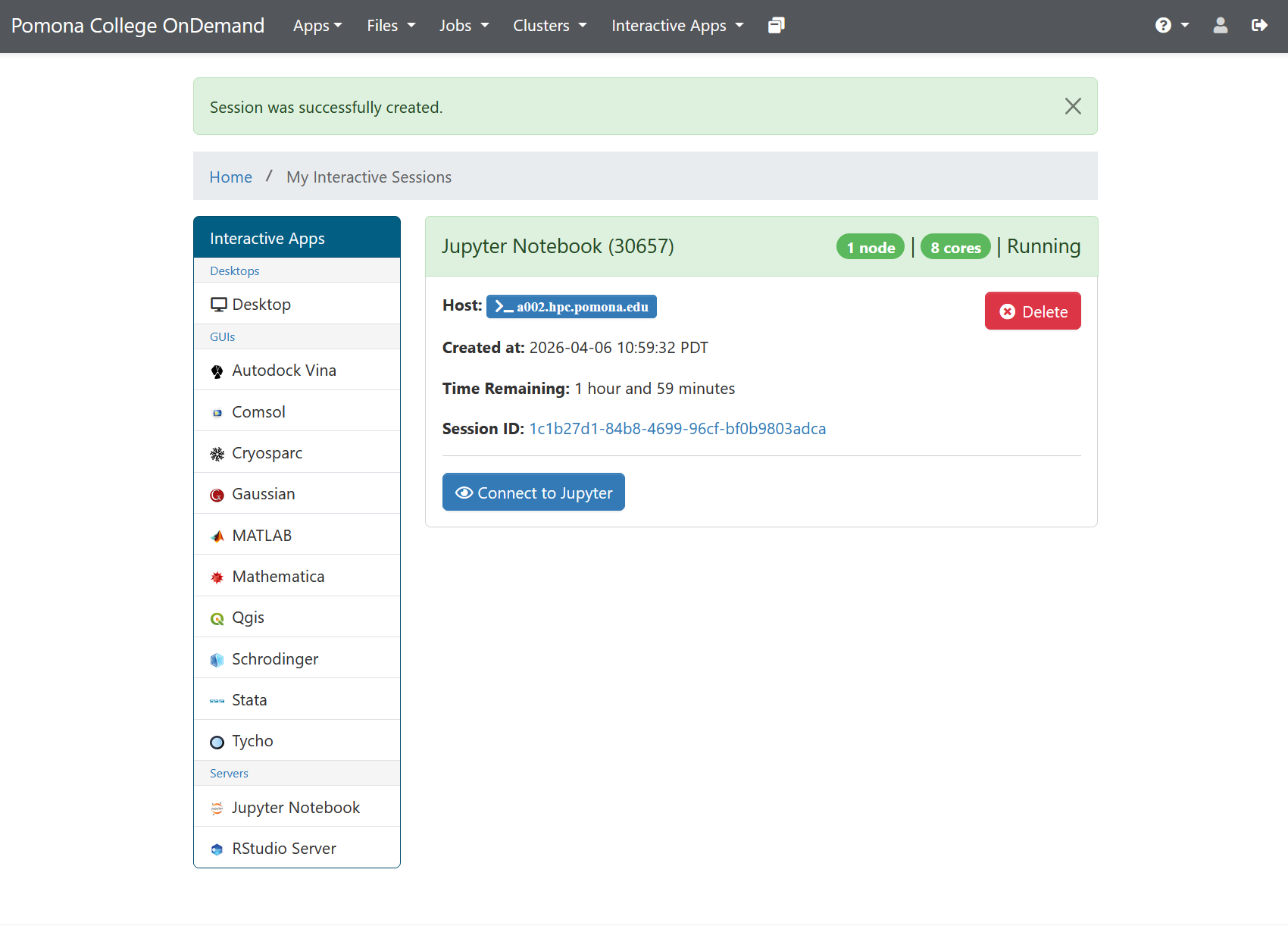Click the Desktop monitor icon
1288x932 pixels.
click(218, 305)
